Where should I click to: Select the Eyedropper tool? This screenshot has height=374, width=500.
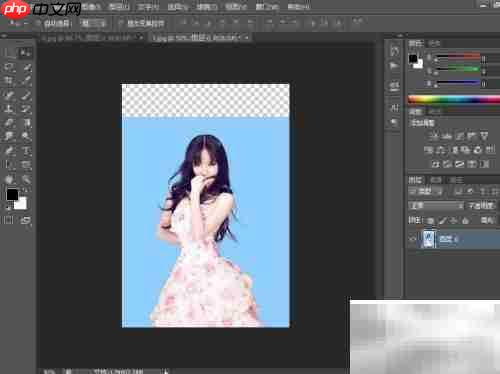coord(26,80)
